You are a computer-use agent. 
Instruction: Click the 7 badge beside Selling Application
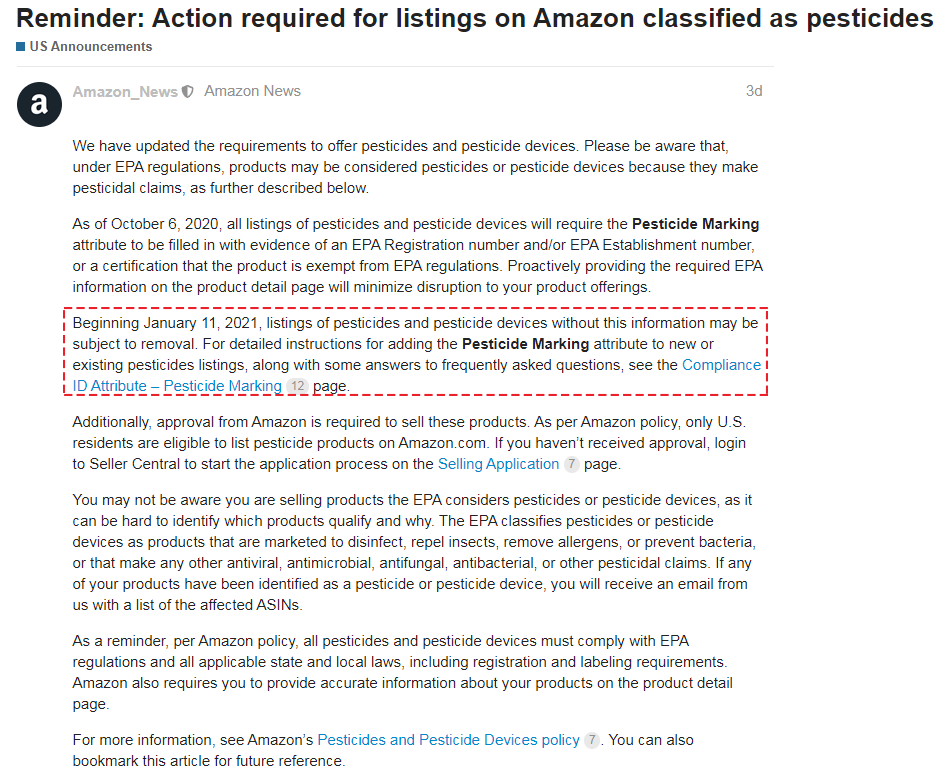click(x=571, y=464)
